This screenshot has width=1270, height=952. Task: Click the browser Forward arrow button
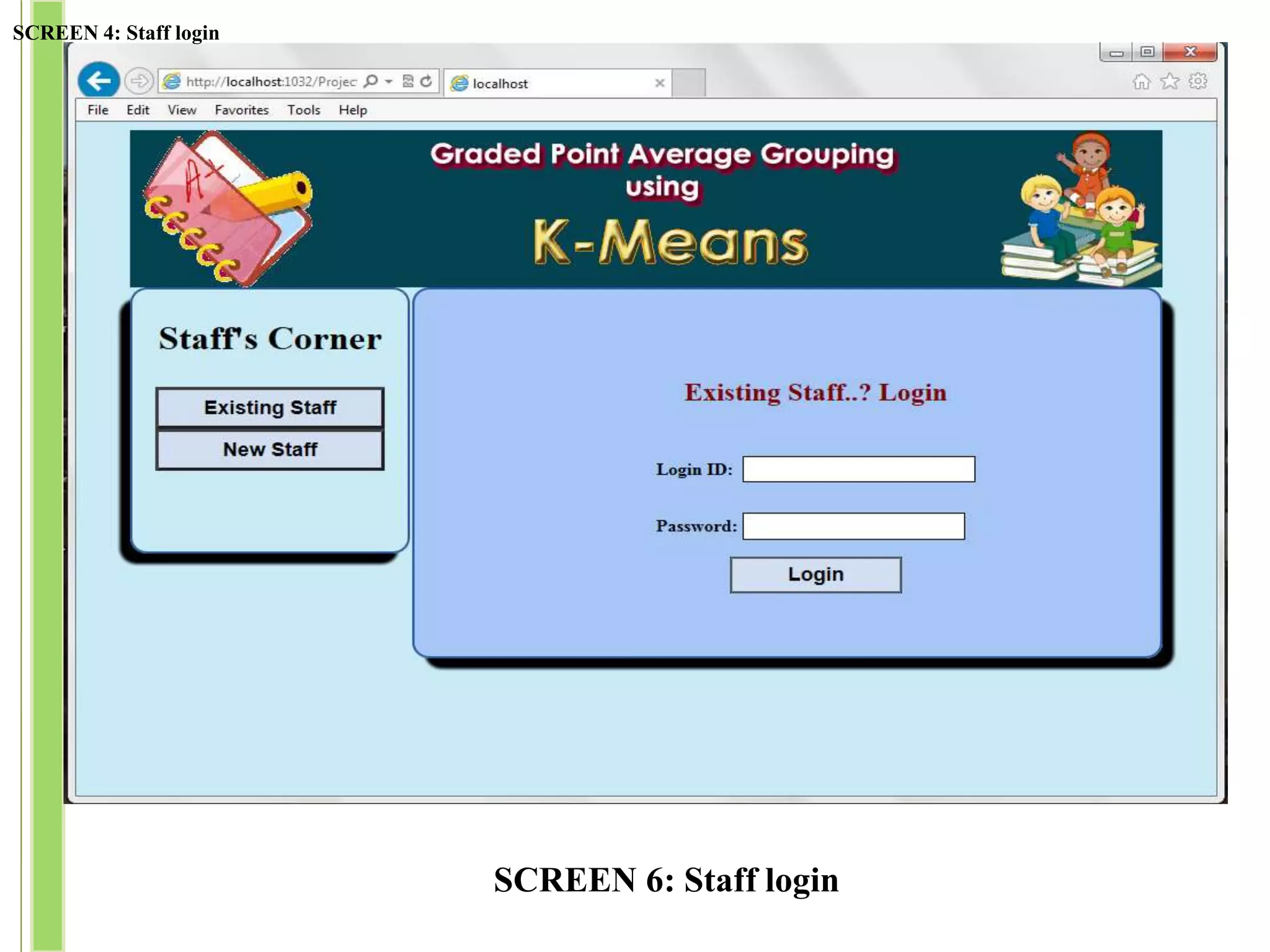[139, 81]
